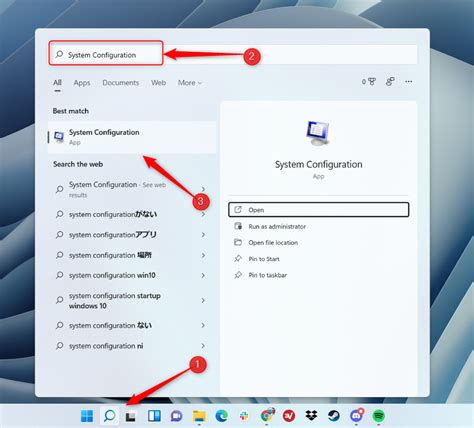
Task: Open the Widgets icon in taskbar
Action: coord(154,416)
